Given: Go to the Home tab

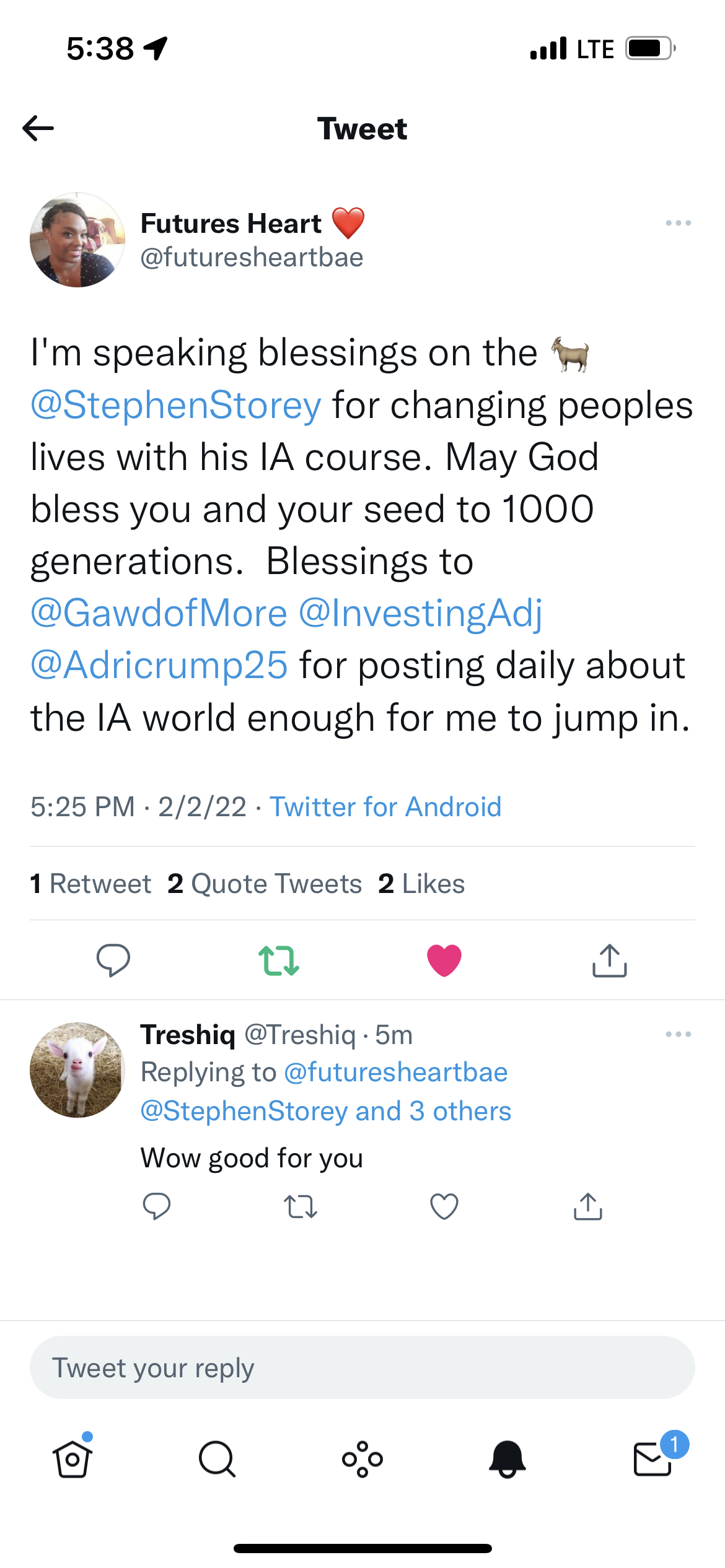Looking at the screenshot, I should click(x=72, y=1459).
